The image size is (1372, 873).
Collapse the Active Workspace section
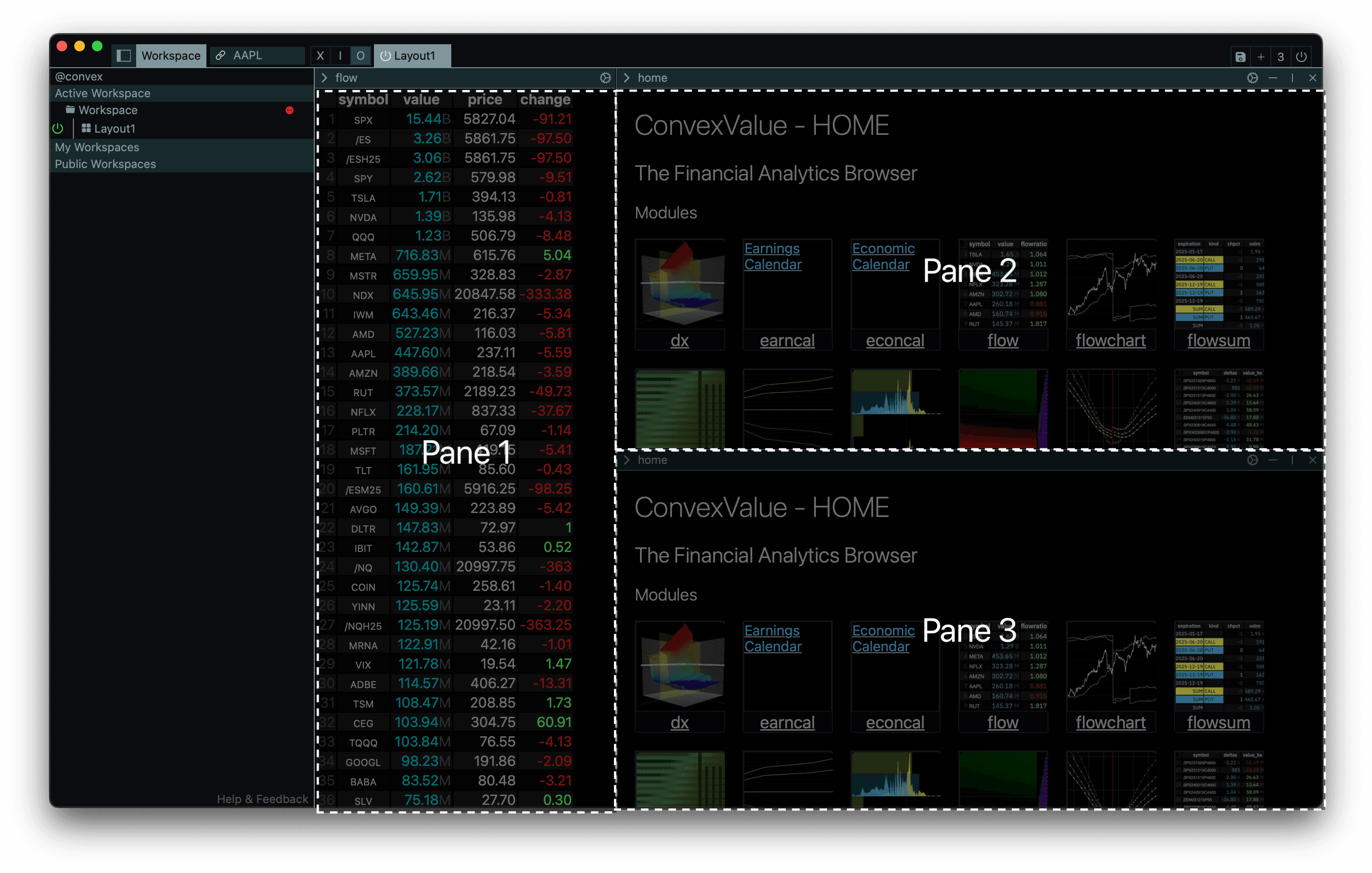tap(182, 93)
